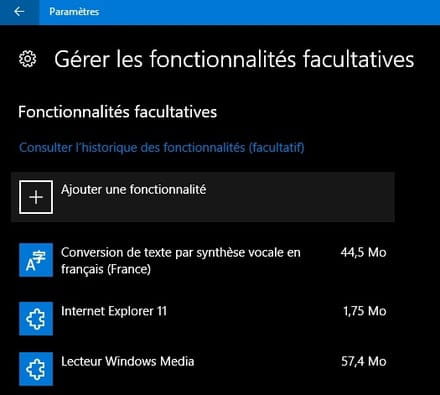
Task: Click the Ajouter une fonctionnalité label
Action: coord(134,190)
